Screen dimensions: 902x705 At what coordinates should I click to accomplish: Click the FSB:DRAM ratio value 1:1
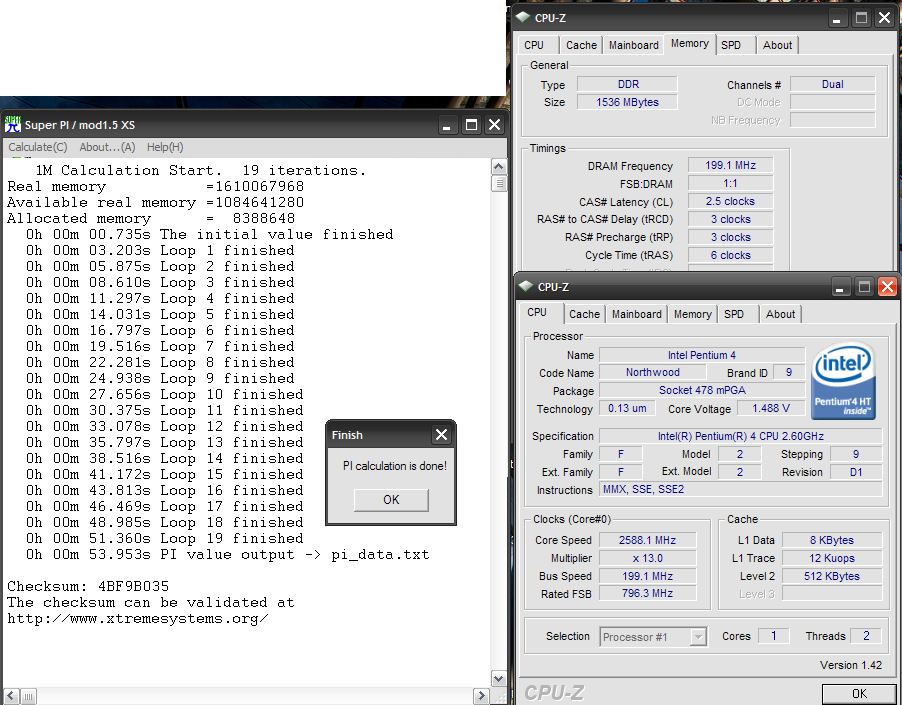click(x=731, y=183)
